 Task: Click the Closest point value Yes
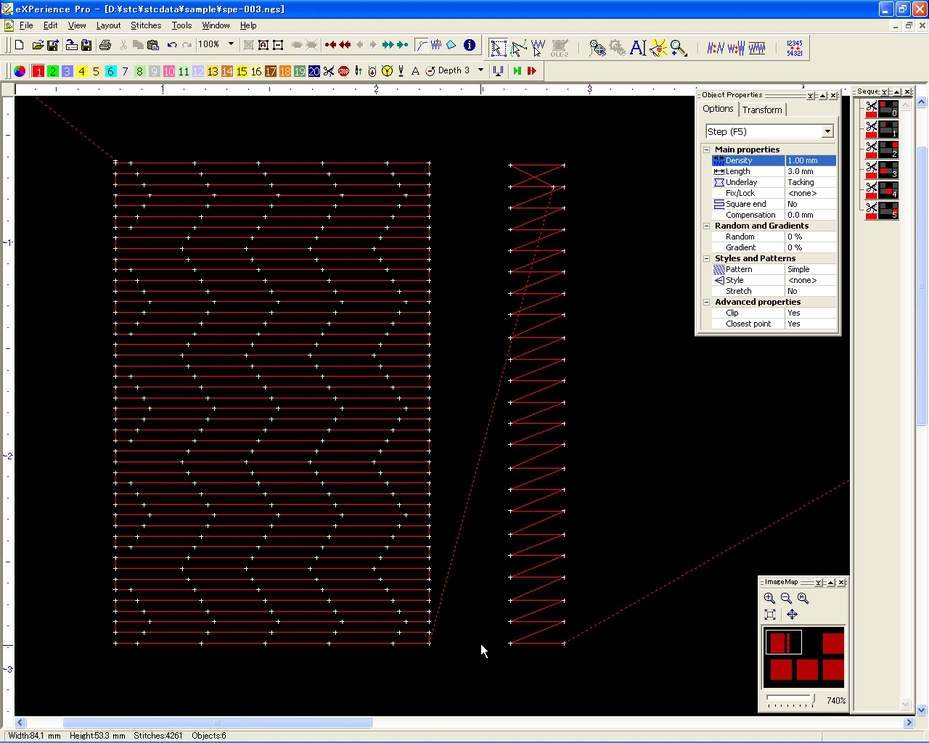click(x=811, y=324)
